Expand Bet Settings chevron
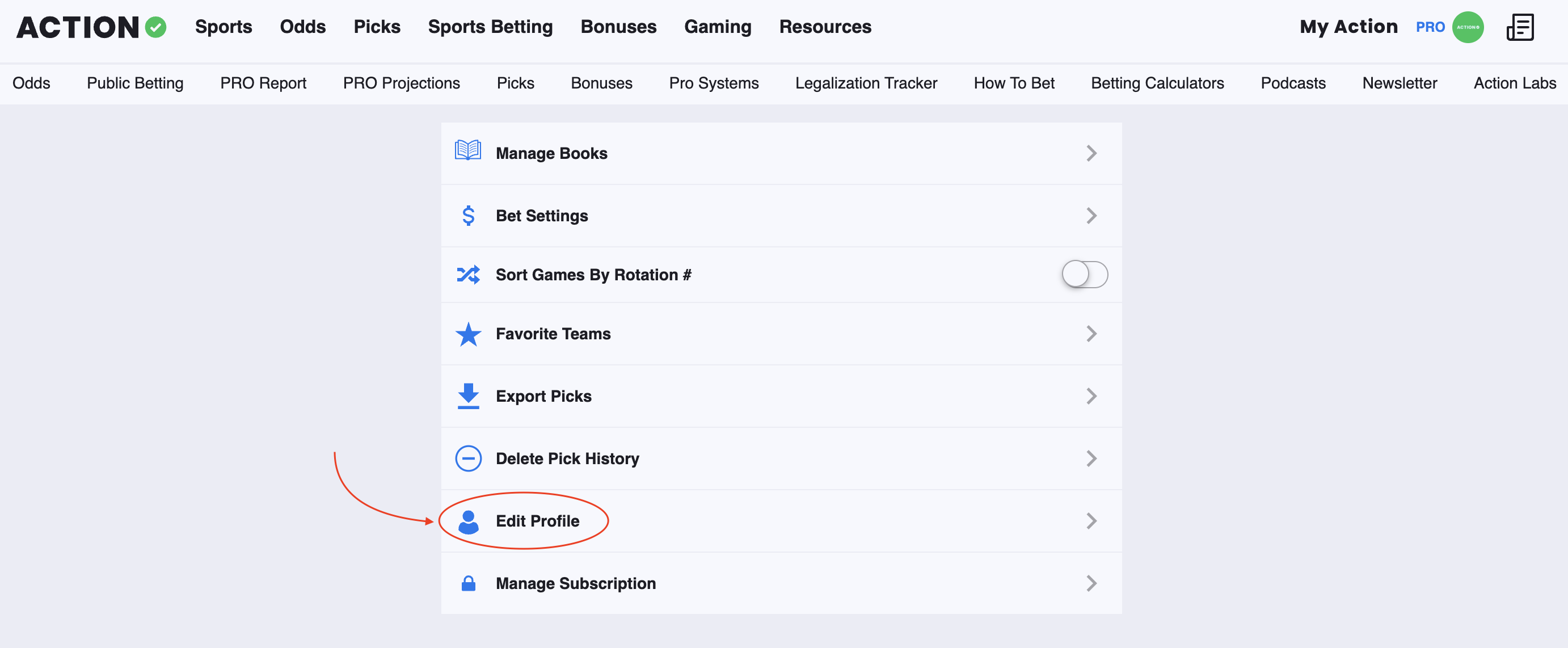Image resolution: width=1568 pixels, height=648 pixels. (x=1091, y=216)
